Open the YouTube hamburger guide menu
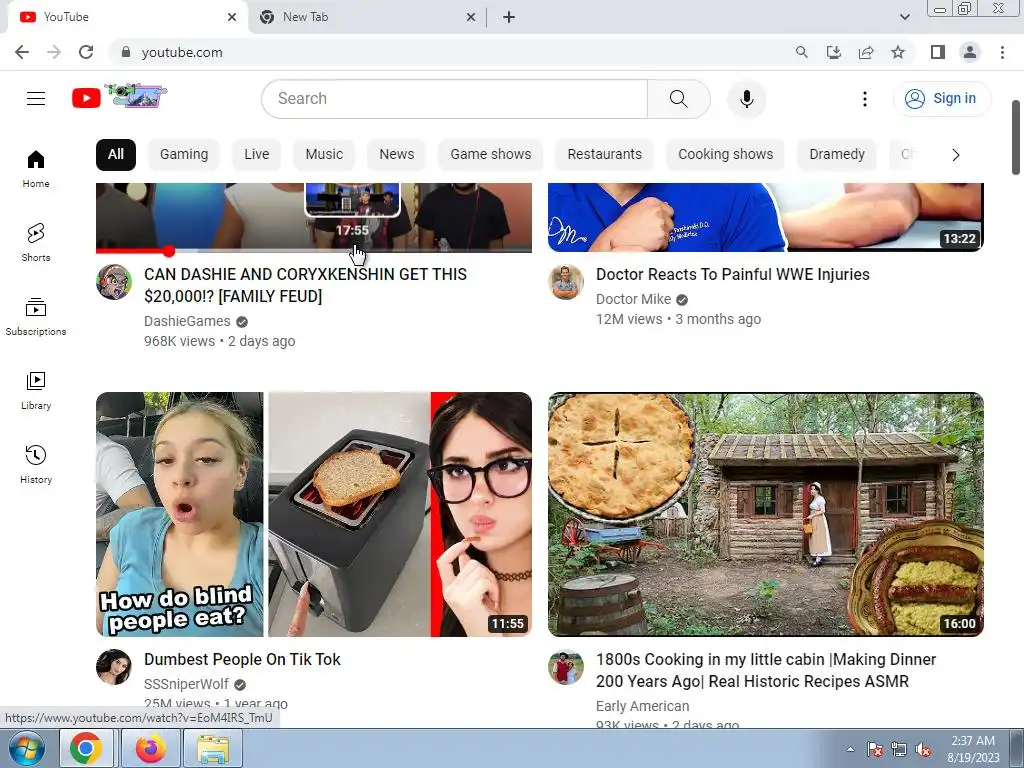The height and width of the screenshot is (768, 1024). click(36, 99)
